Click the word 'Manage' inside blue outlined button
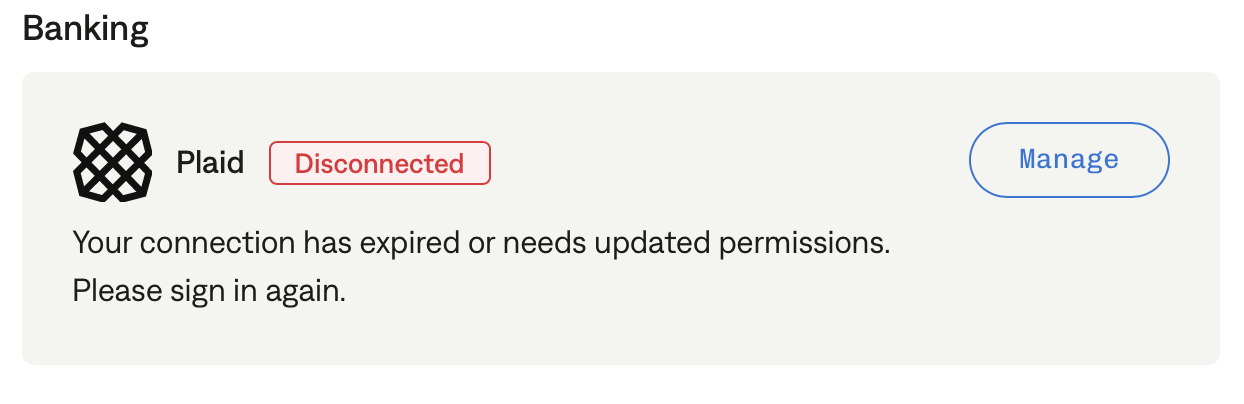Screen dimensions: 1244x404 1069,160
